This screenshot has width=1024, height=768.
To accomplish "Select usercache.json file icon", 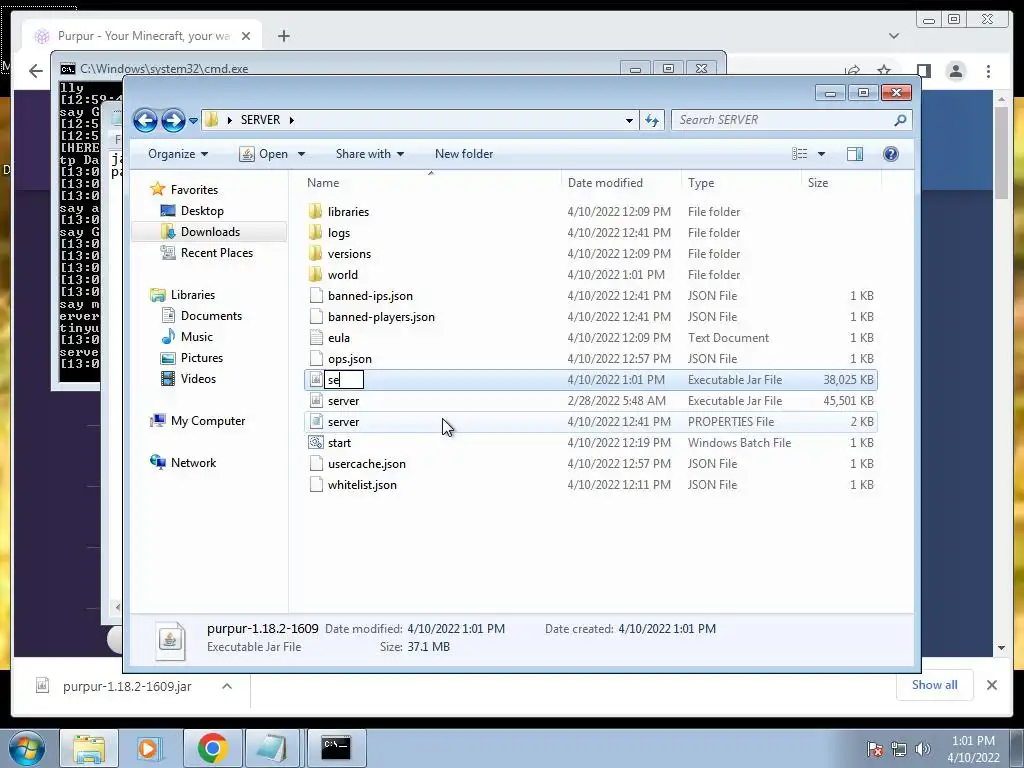I will [x=316, y=463].
